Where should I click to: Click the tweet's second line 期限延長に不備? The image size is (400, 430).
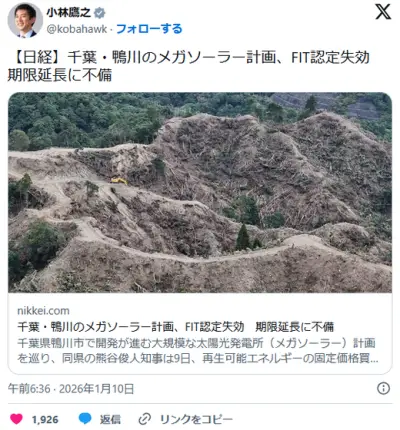coord(60,75)
